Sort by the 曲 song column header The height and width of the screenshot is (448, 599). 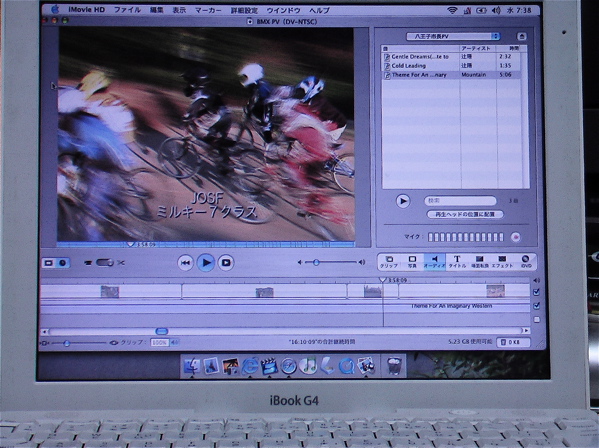coord(421,49)
